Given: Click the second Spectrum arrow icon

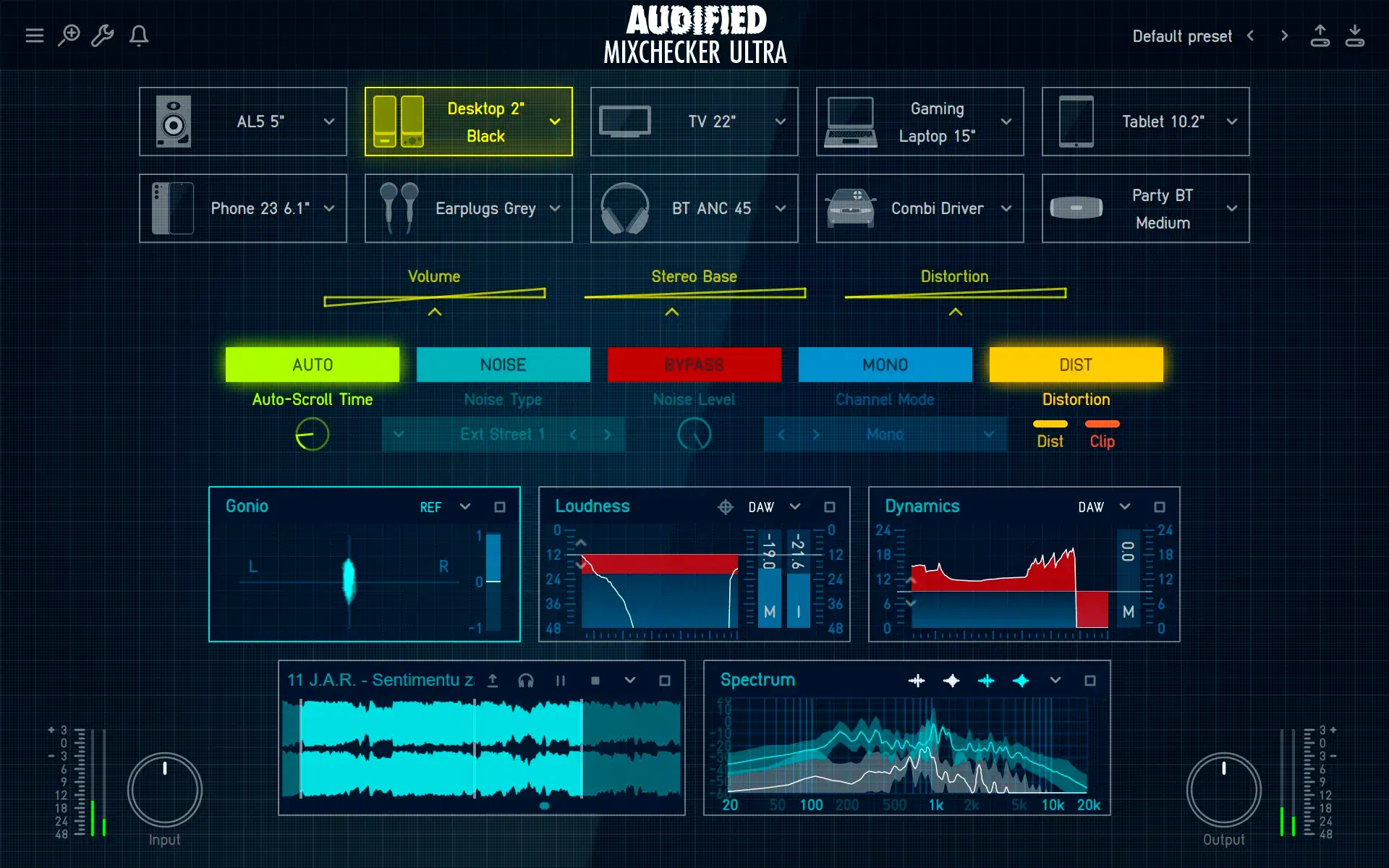Looking at the screenshot, I should point(950,680).
